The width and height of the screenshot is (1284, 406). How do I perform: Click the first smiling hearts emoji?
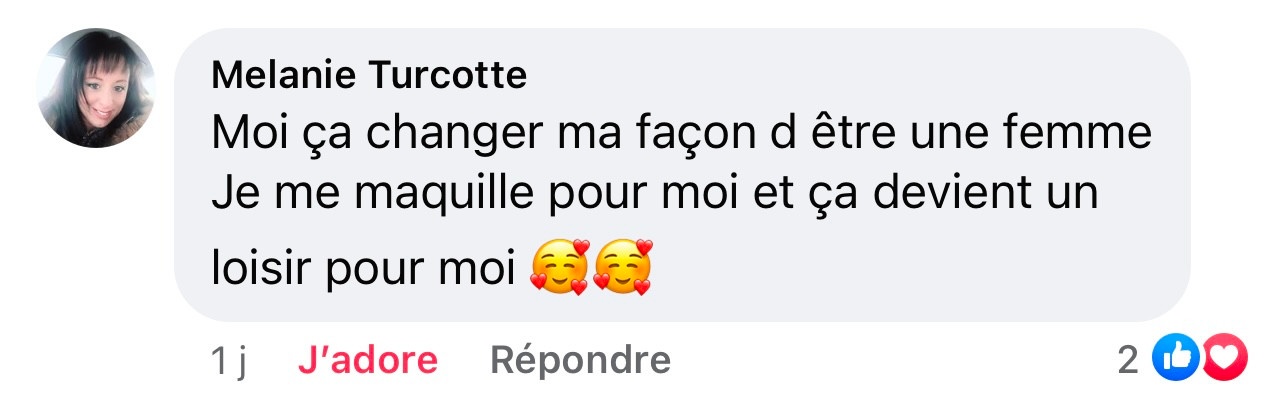(x=558, y=267)
